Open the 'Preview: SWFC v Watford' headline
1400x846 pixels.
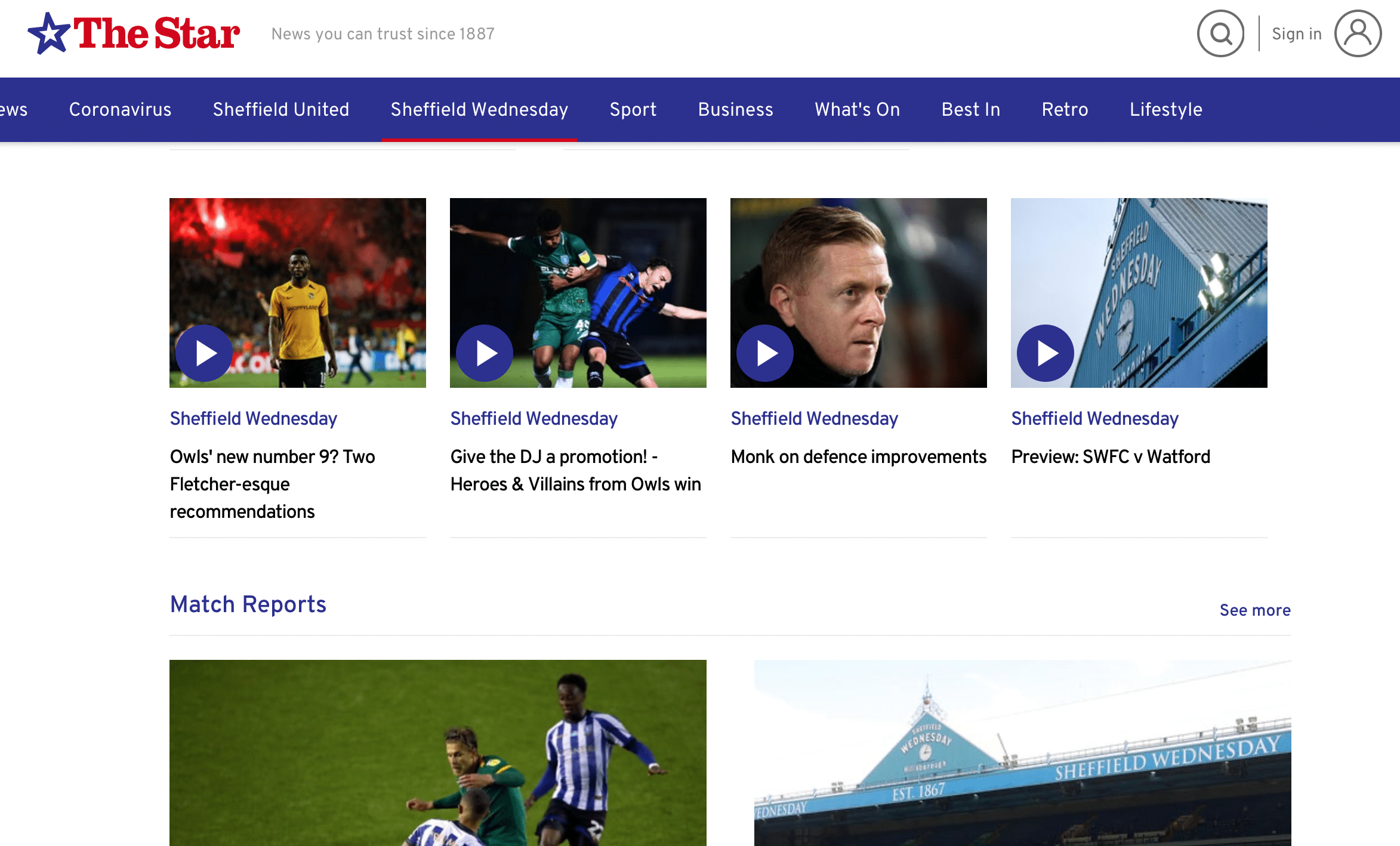tap(1111, 457)
